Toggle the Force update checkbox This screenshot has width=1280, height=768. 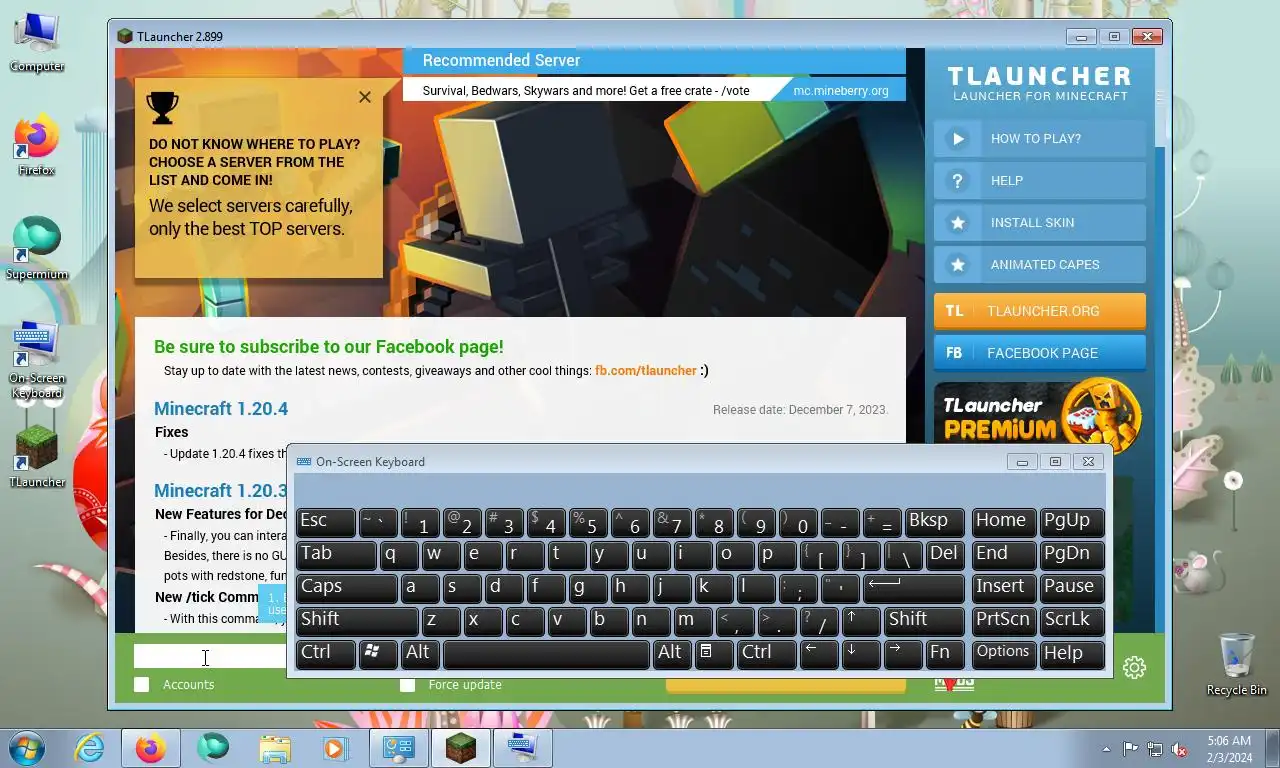pos(407,685)
